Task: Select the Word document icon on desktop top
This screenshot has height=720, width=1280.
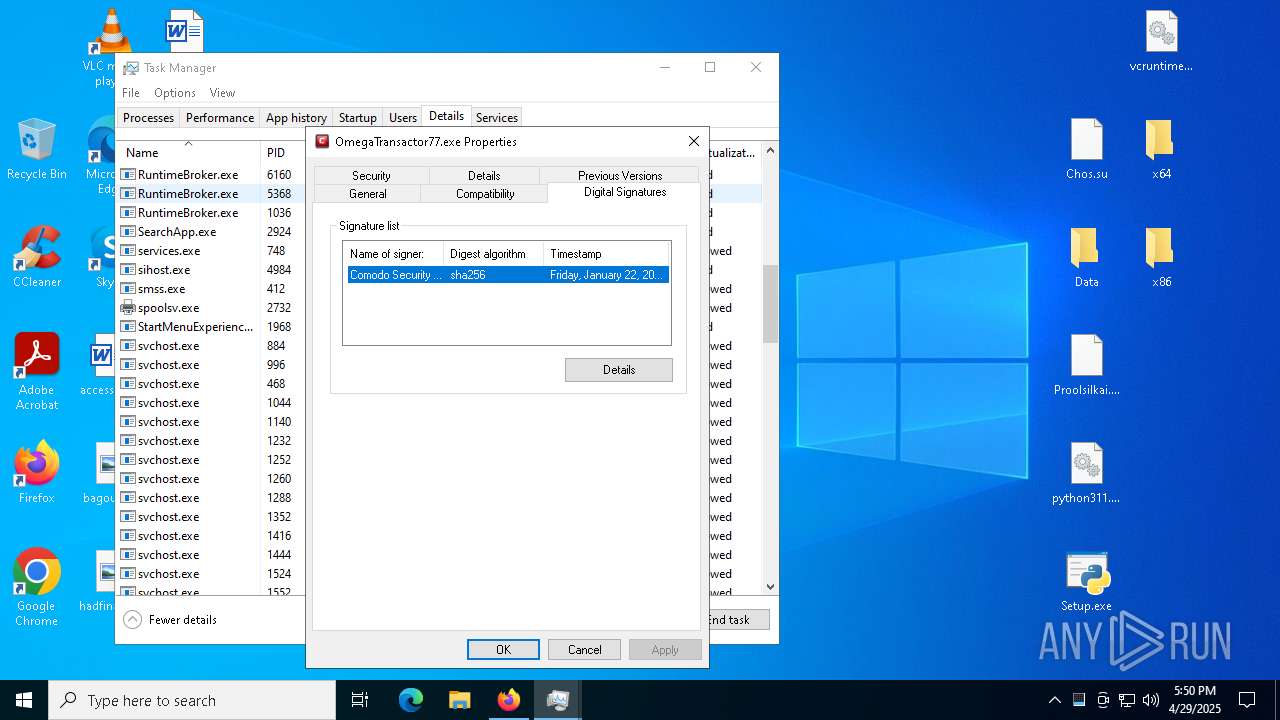Action: (184, 30)
